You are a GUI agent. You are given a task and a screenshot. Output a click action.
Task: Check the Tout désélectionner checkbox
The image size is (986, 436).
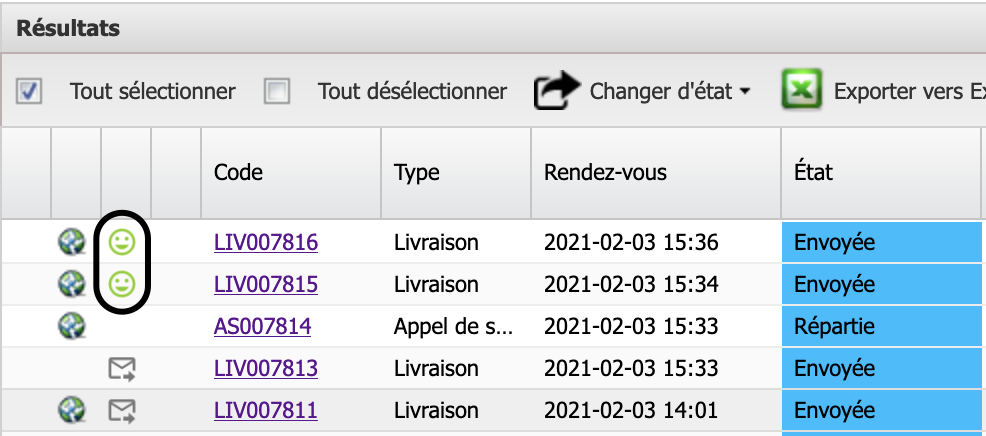(277, 92)
